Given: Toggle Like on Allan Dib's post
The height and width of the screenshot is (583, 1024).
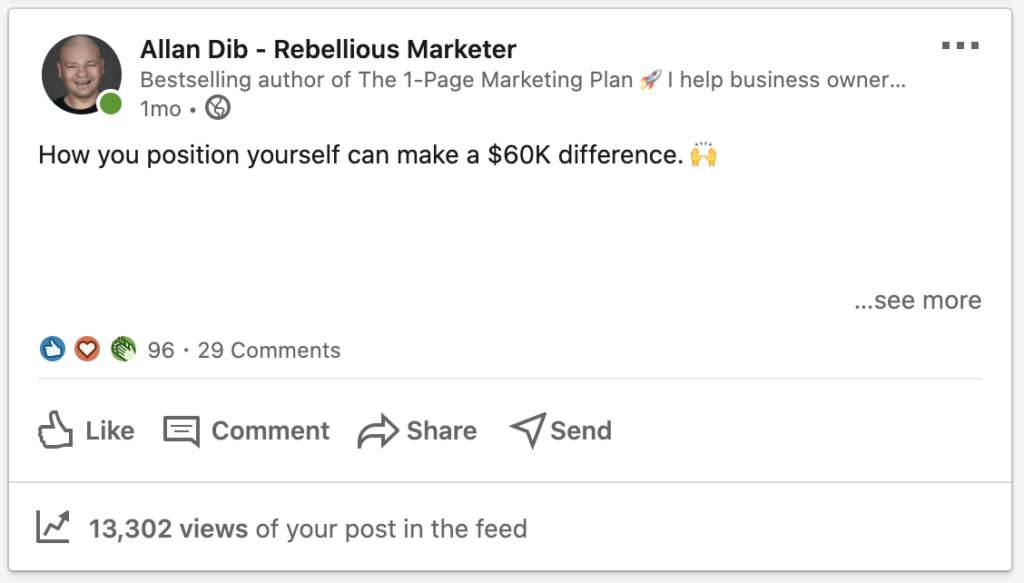Looking at the screenshot, I should pyautogui.click(x=85, y=431).
